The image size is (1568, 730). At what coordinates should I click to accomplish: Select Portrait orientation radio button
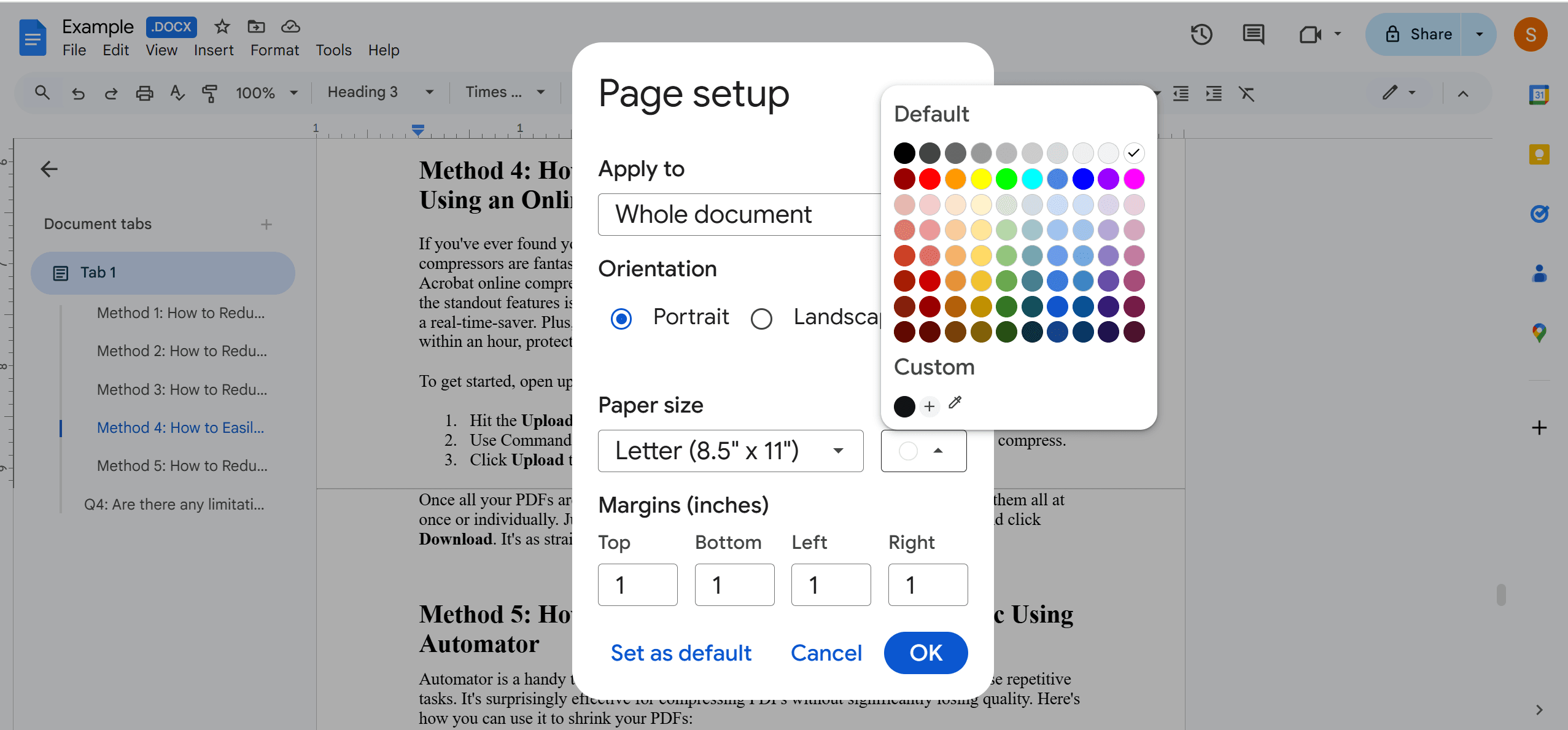pyautogui.click(x=622, y=317)
